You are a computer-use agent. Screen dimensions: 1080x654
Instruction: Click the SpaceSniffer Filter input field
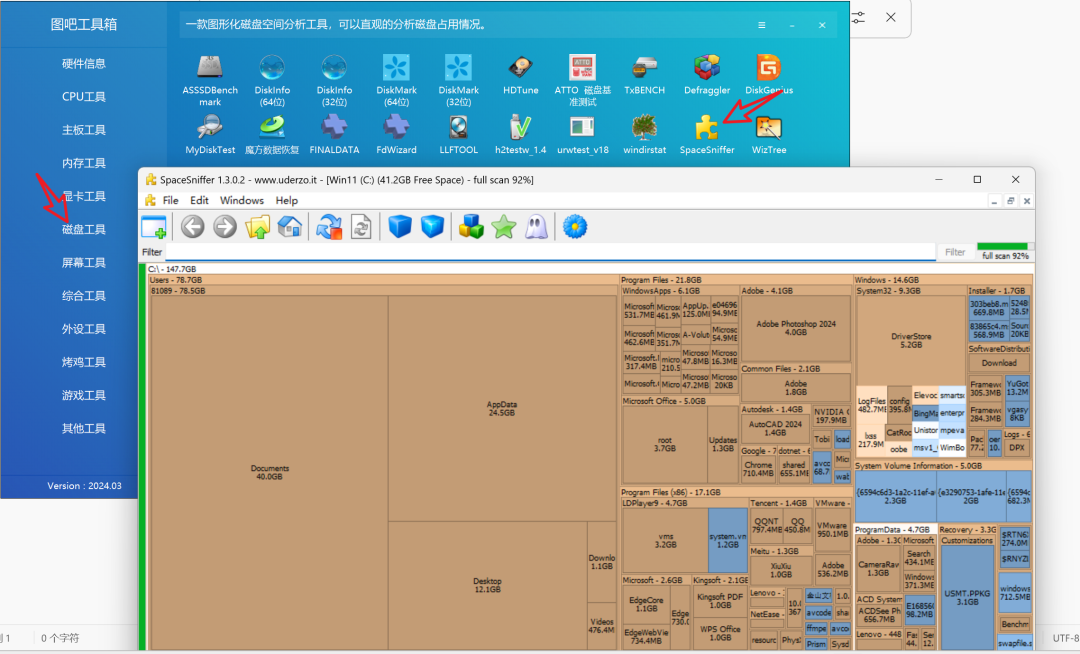pyautogui.click(x=550, y=252)
